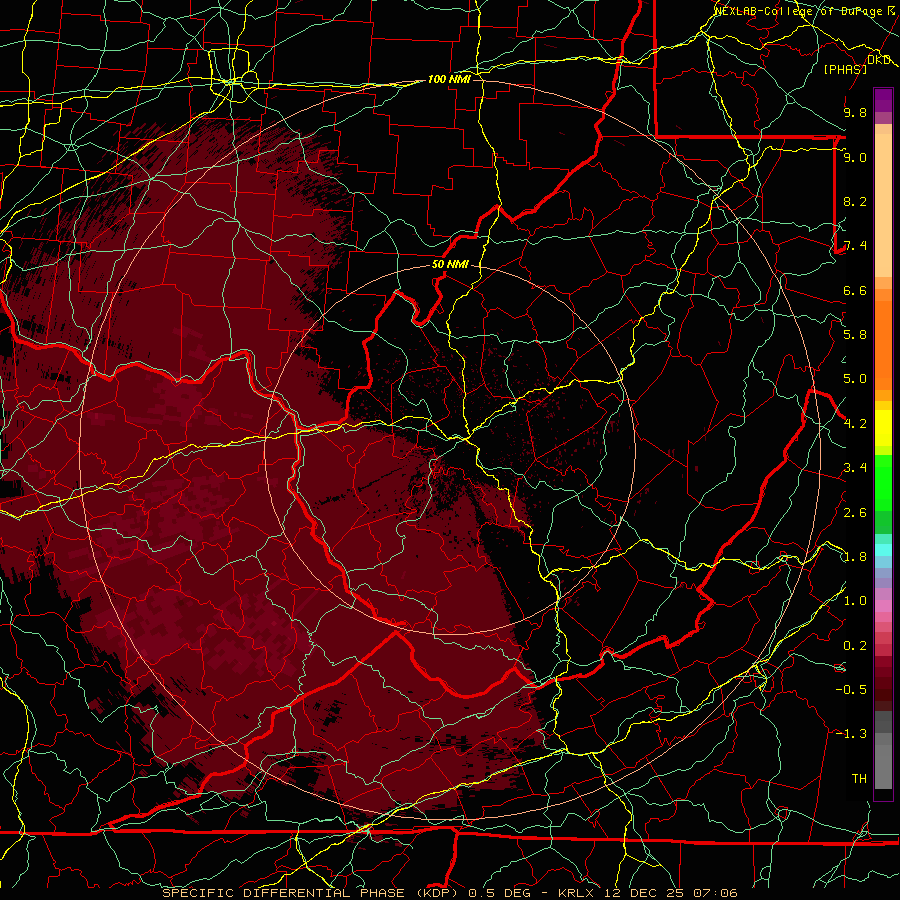900x900 pixels.
Task: Click the 4.2 scale label
Action: click(x=855, y=424)
